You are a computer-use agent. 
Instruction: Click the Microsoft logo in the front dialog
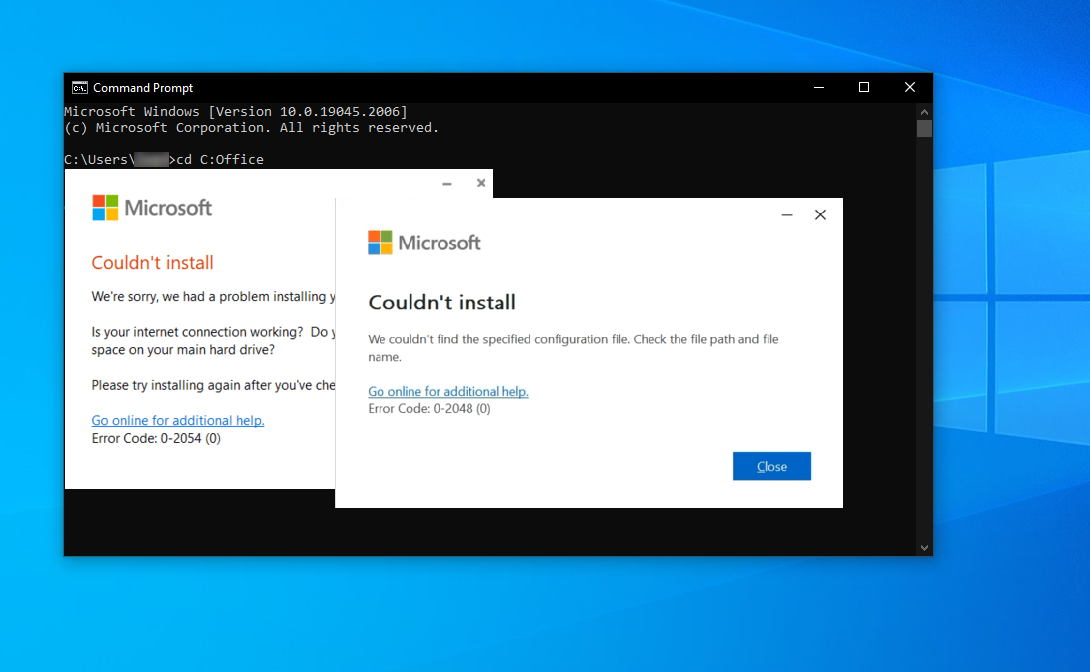(x=425, y=243)
